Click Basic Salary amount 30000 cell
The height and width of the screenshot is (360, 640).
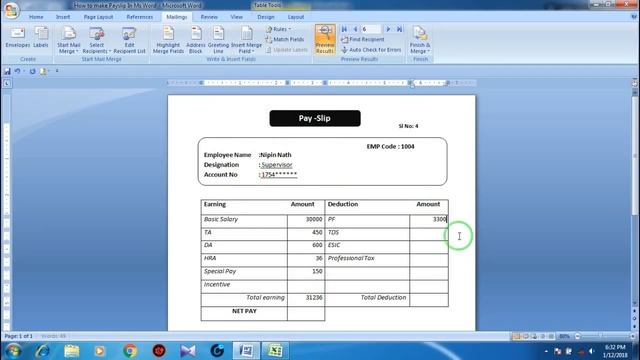point(306,221)
